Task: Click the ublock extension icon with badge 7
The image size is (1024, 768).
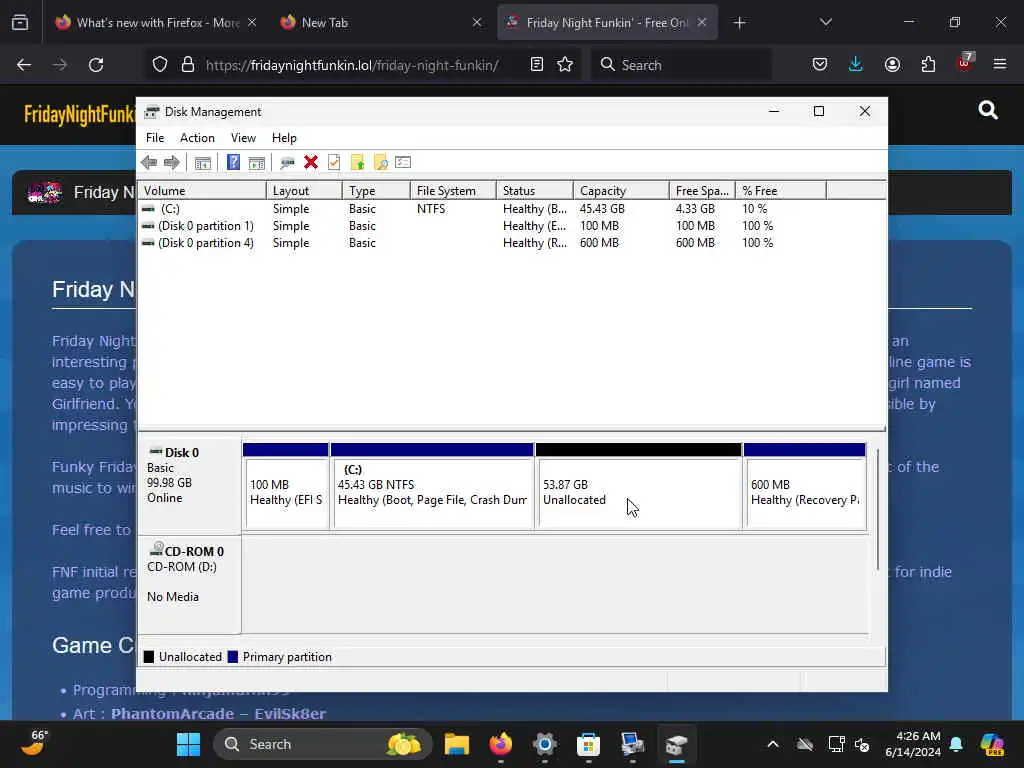Action: (964, 63)
